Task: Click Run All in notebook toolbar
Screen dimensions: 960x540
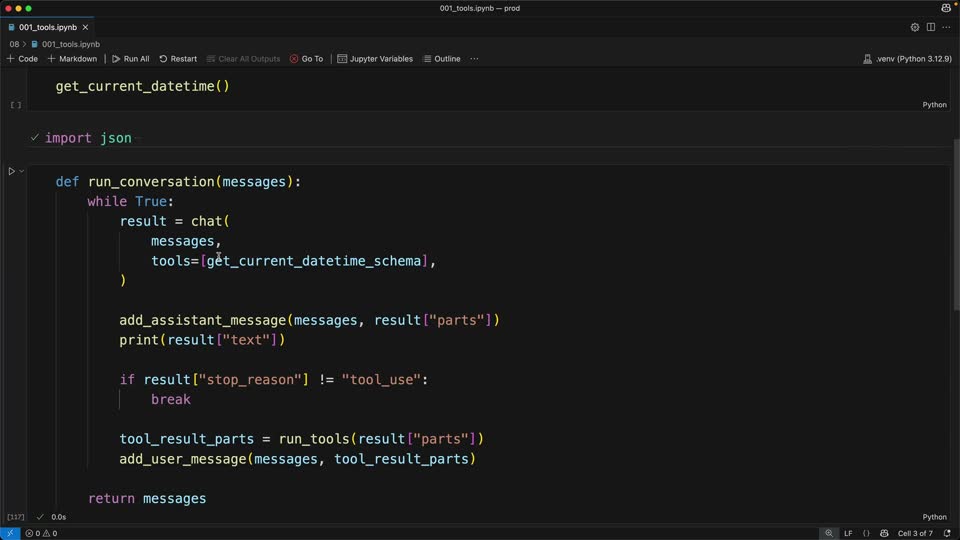Action: click(130, 59)
